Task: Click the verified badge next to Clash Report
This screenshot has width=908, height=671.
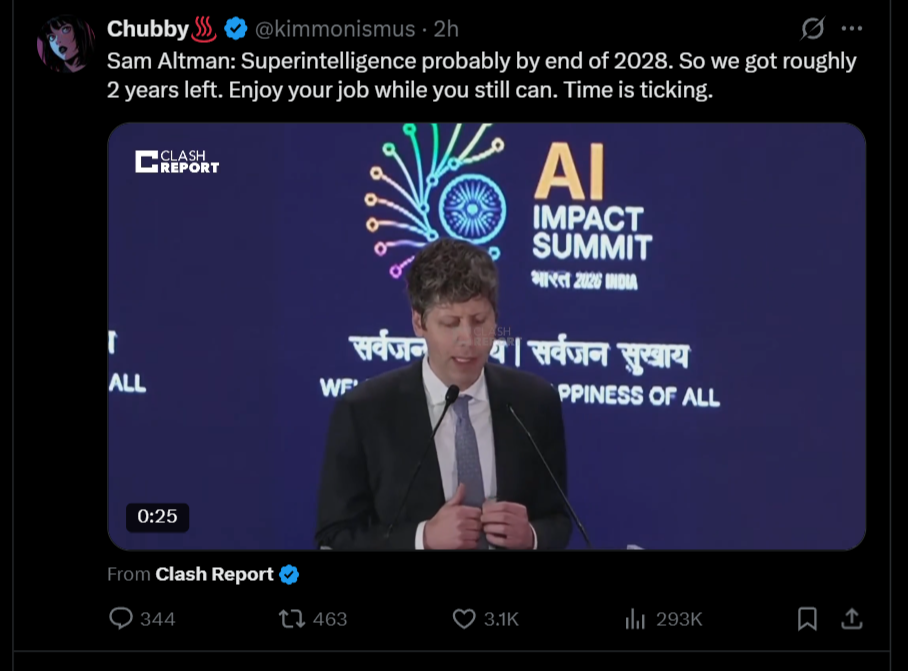Action: (x=289, y=574)
